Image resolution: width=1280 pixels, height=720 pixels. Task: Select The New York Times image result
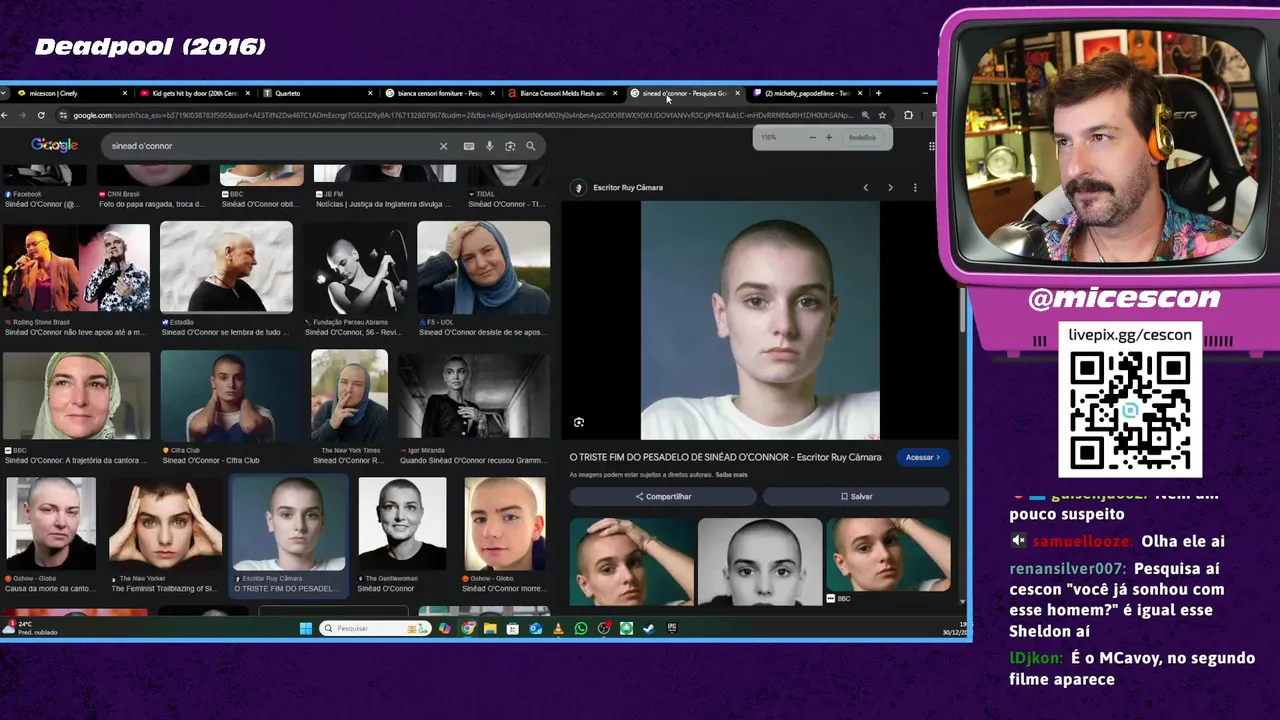pos(349,396)
